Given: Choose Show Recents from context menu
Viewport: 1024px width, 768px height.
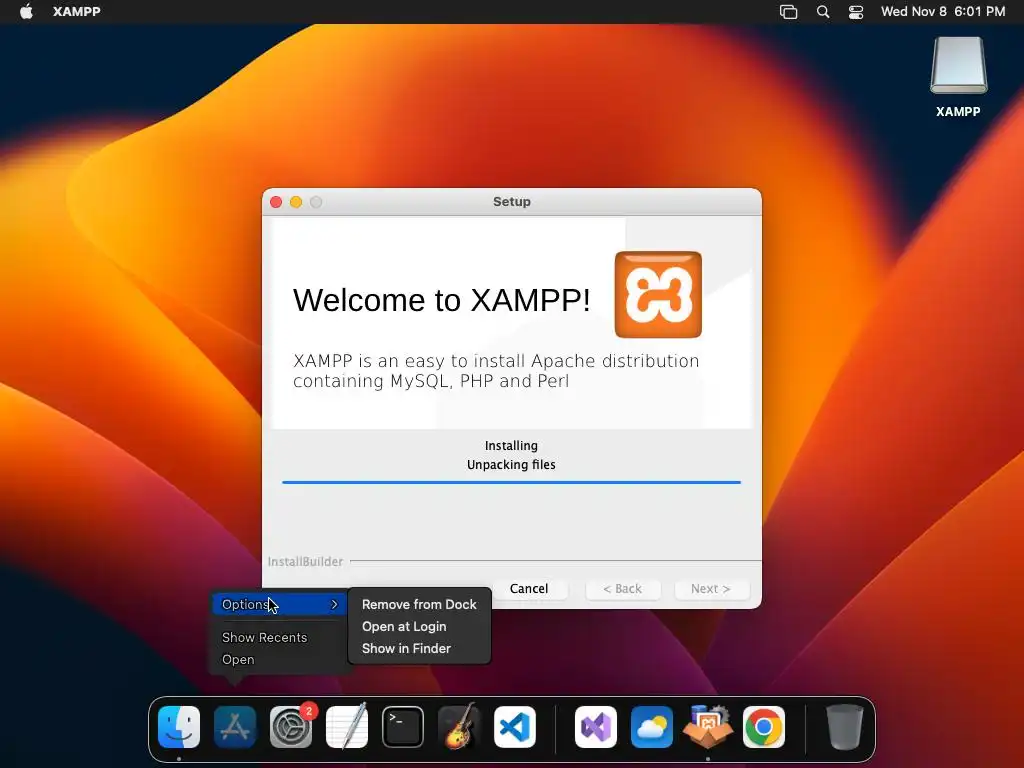Looking at the screenshot, I should [x=264, y=637].
